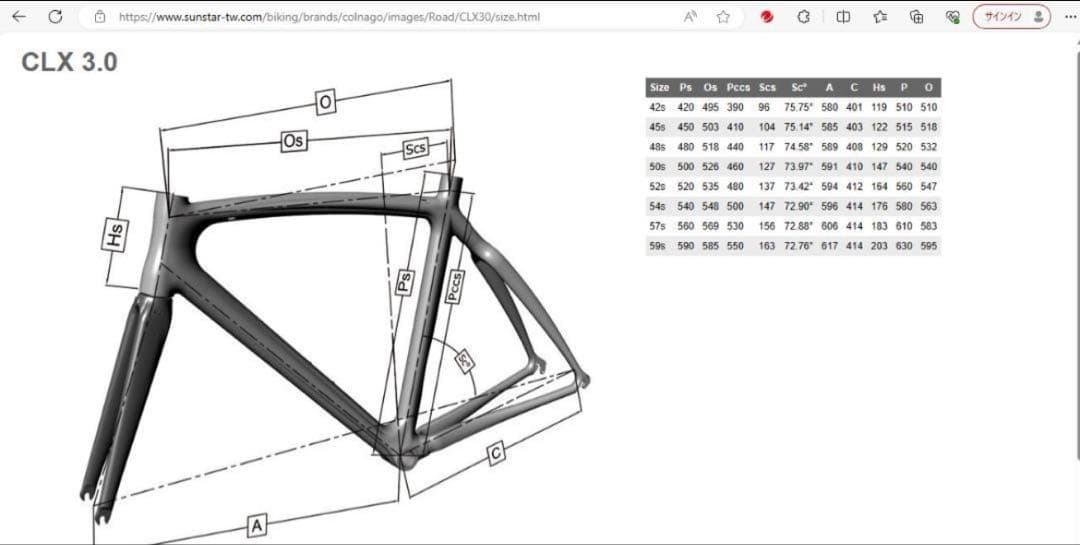The height and width of the screenshot is (545, 1080).
Task: Open the Collections icon
Action: pos(916,17)
